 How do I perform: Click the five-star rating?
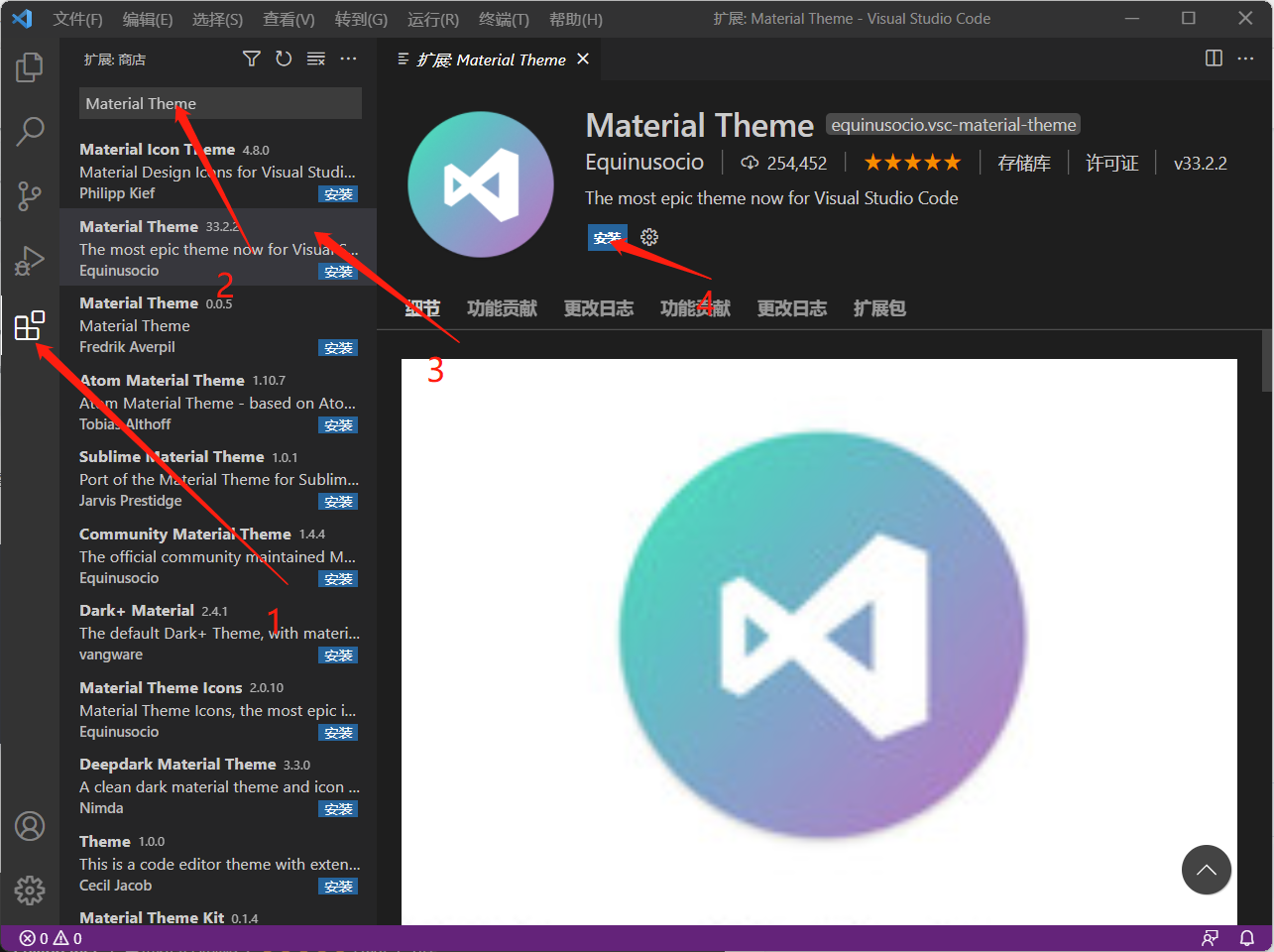pyautogui.click(x=912, y=163)
